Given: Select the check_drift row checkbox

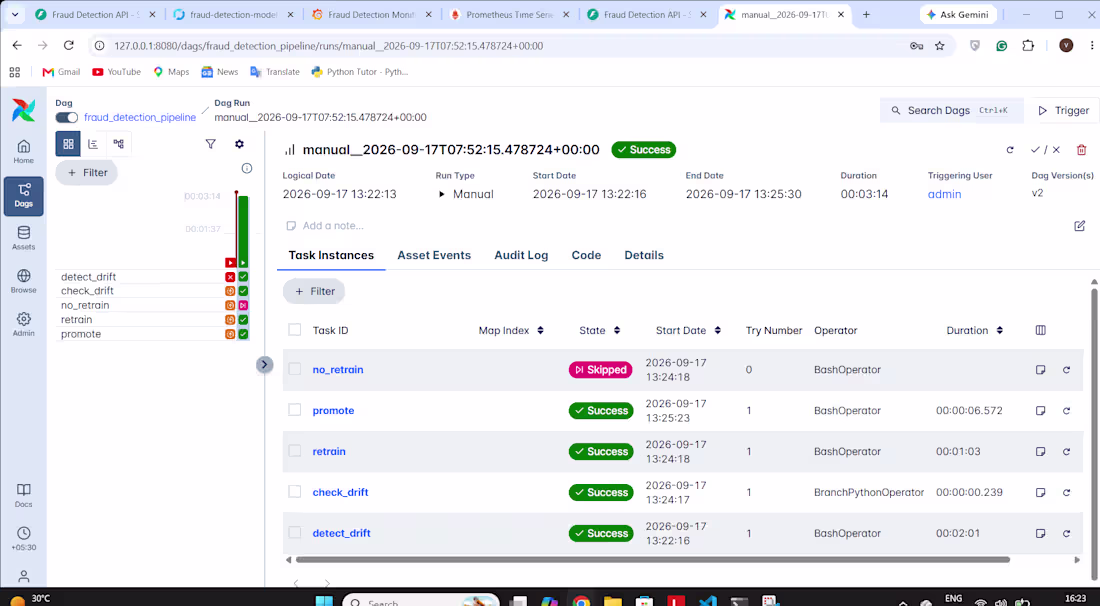Looking at the screenshot, I should [x=295, y=492].
